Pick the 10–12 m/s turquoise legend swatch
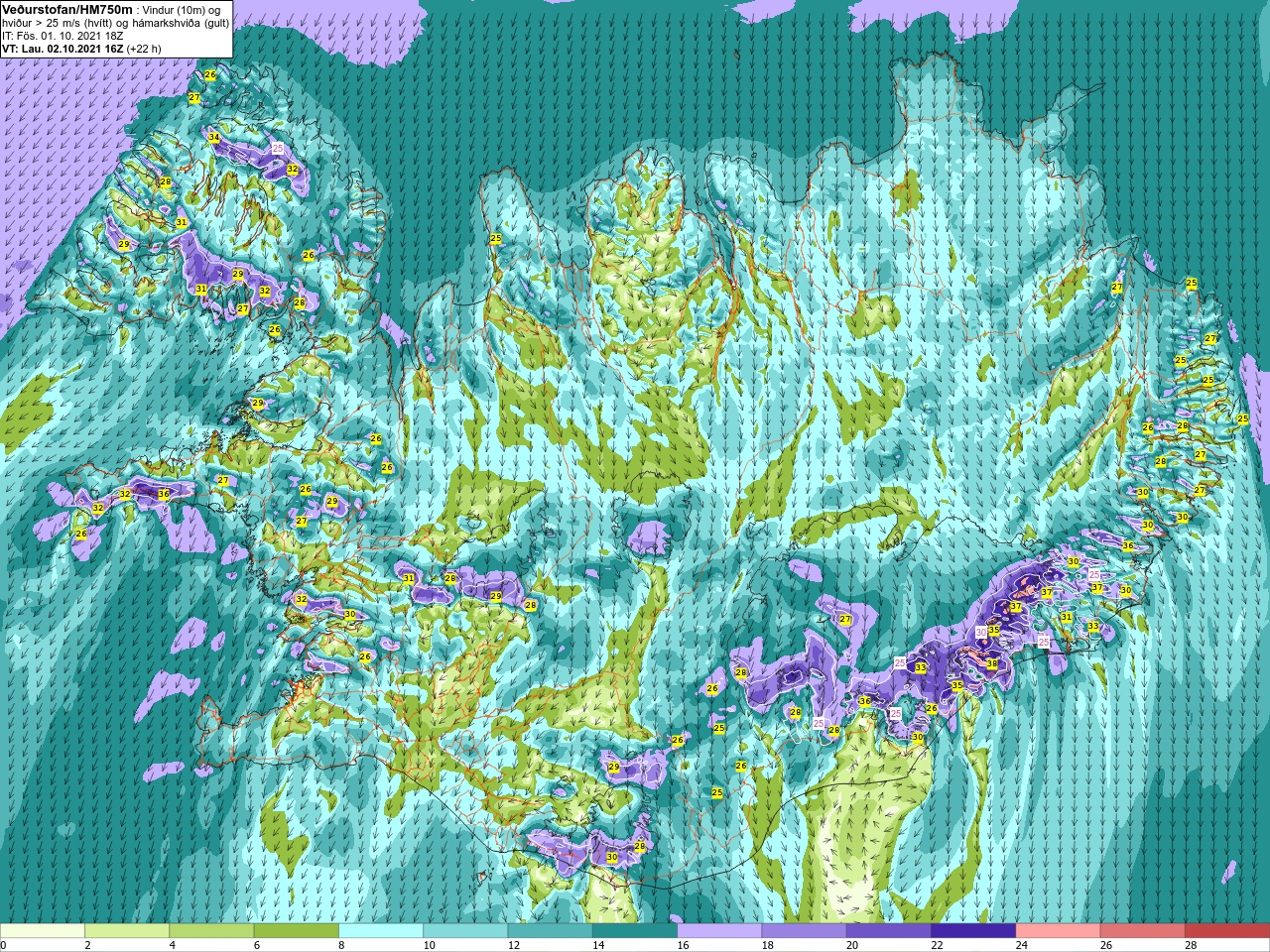 [465, 931]
